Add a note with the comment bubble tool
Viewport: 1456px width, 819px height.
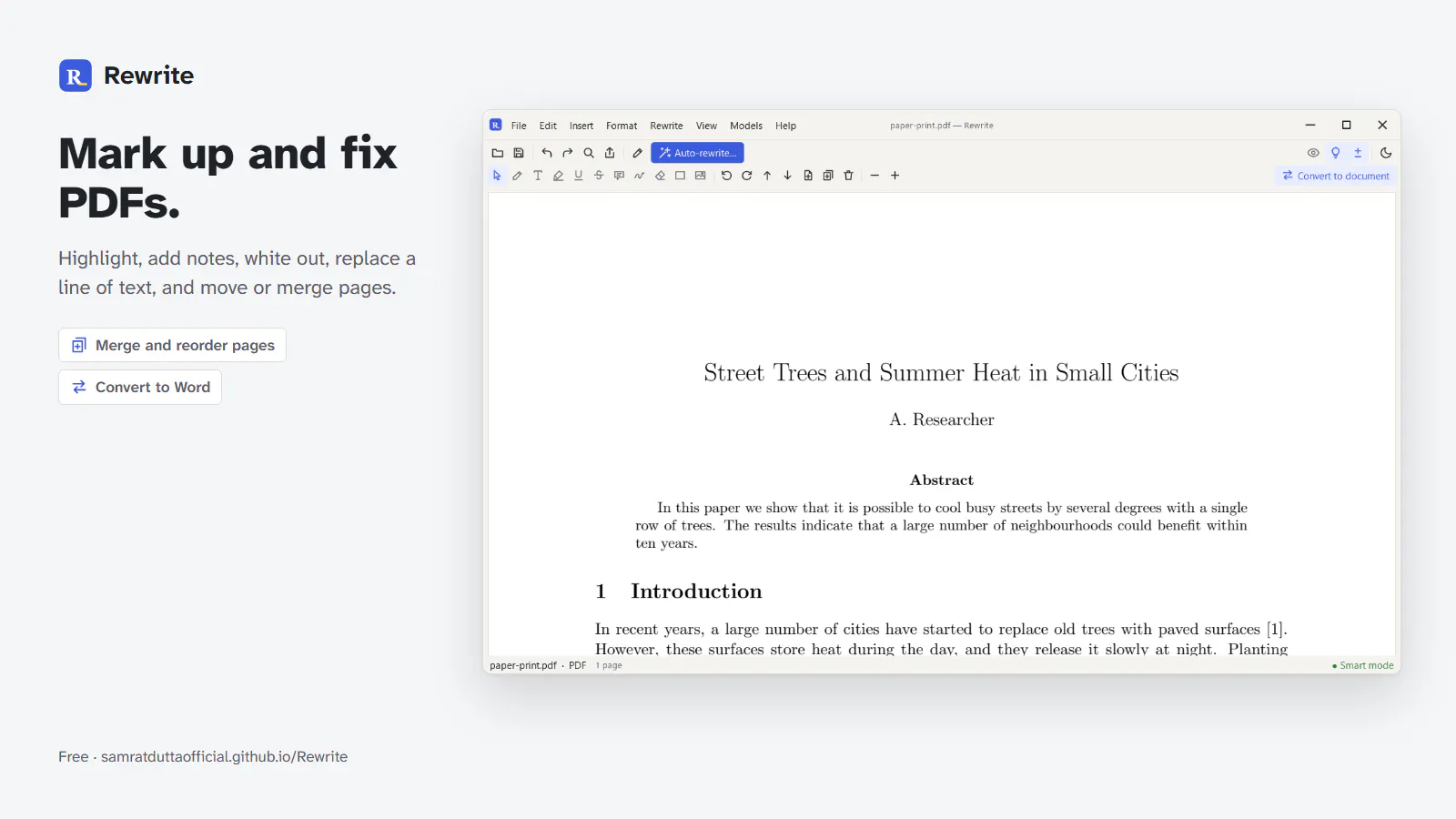619,176
